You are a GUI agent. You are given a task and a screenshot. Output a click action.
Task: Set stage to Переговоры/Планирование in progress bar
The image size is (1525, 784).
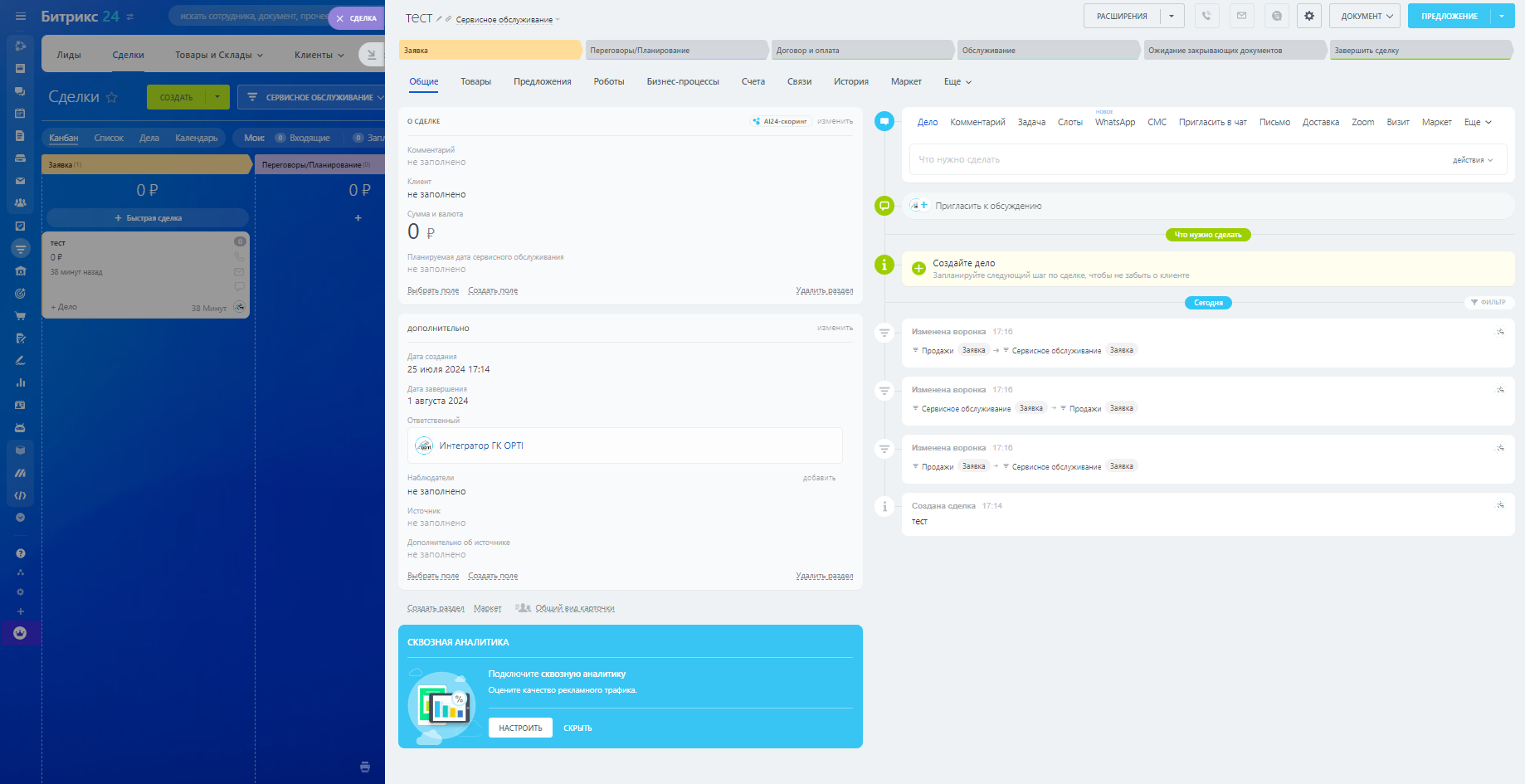[677, 51]
